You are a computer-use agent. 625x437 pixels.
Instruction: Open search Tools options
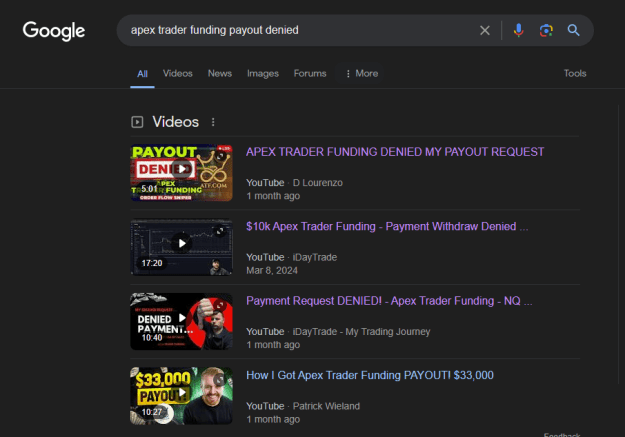click(x=575, y=73)
